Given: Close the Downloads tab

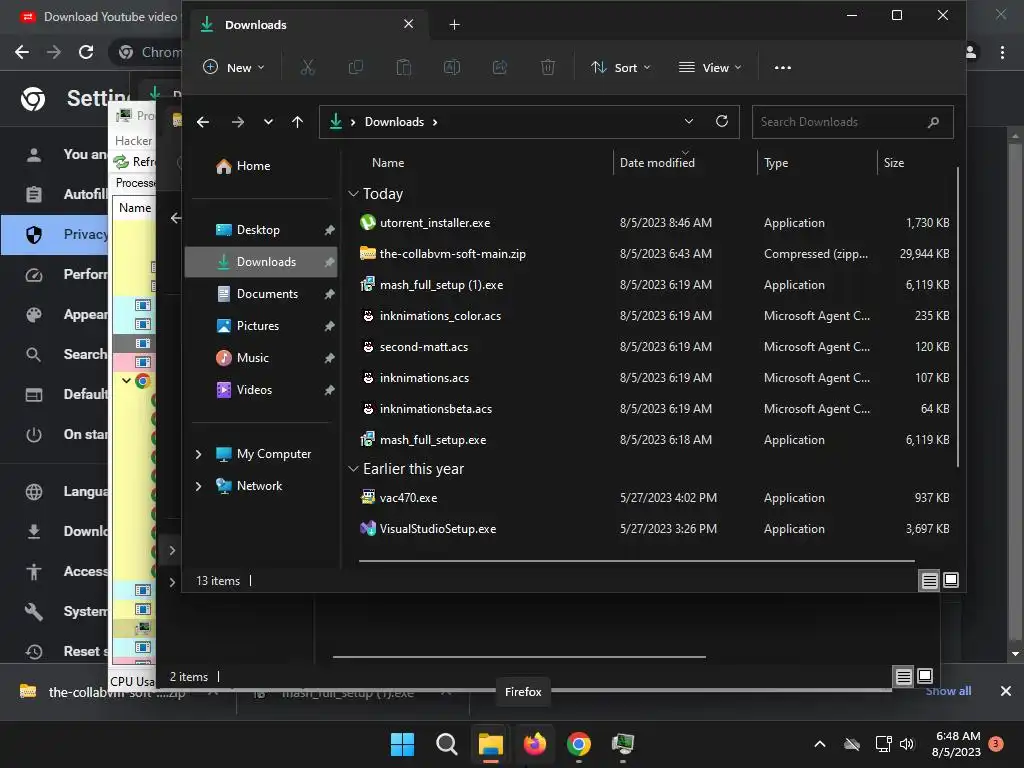Looking at the screenshot, I should [x=409, y=24].
